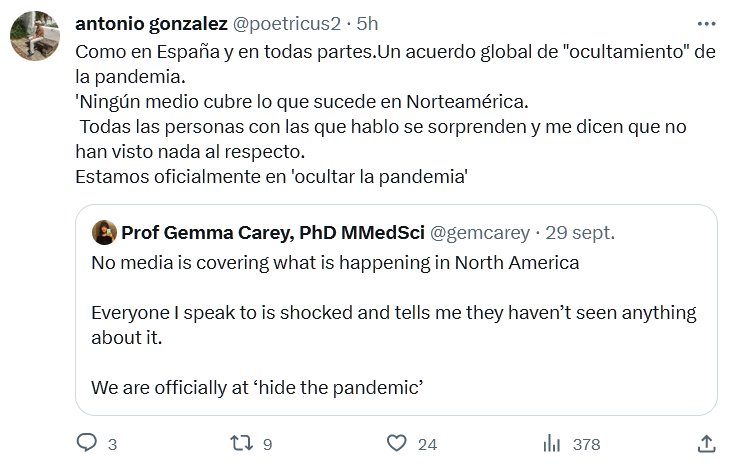Screen dimensions: 738x470
Task: Click Gemma Carey's small profile avatar
Action: point(104,232)
